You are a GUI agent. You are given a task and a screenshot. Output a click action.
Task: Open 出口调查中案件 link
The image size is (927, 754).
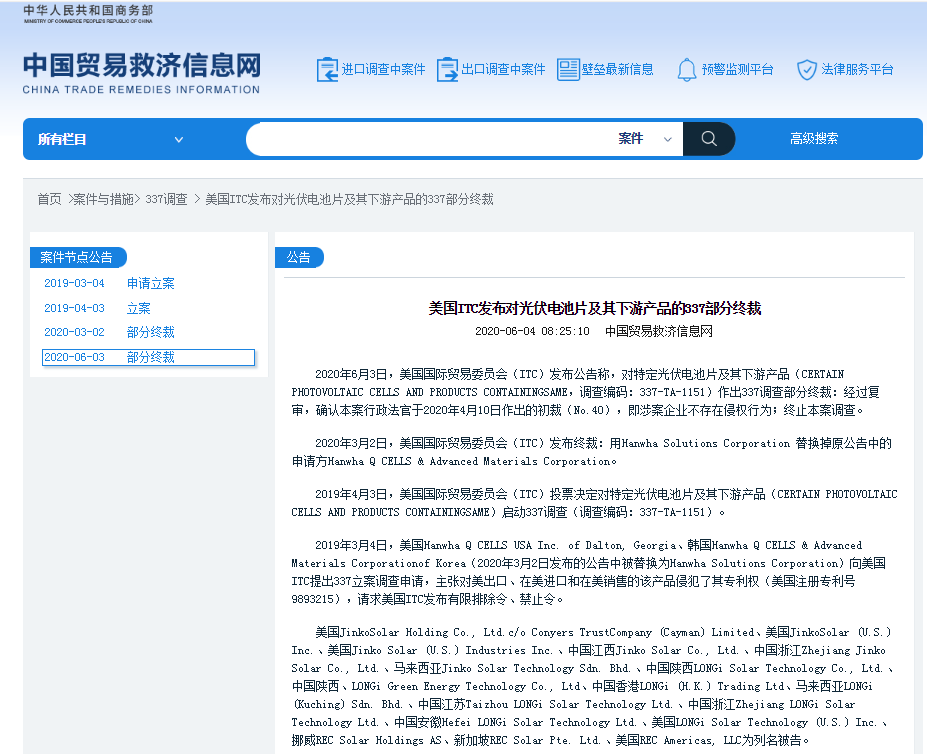coord(503,70)
